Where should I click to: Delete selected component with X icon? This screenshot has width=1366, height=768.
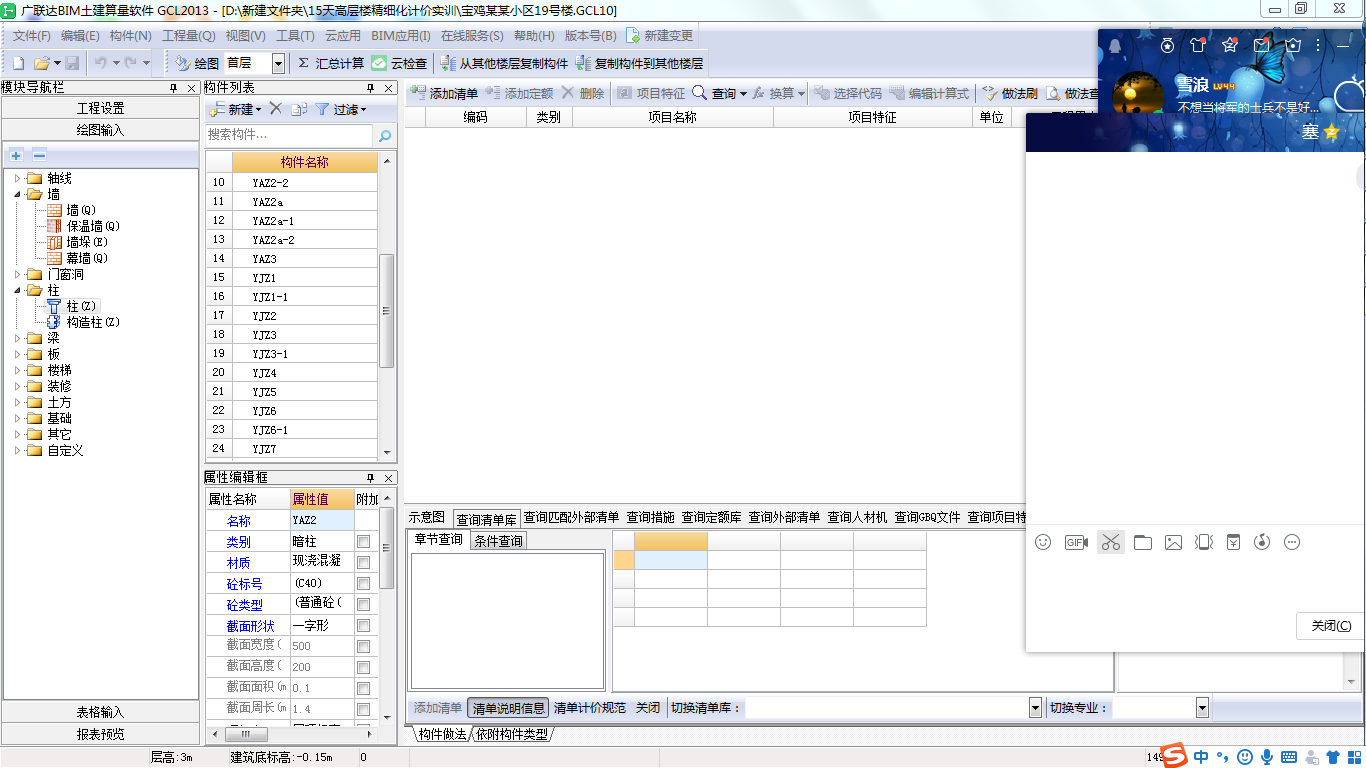coord(276,109)
